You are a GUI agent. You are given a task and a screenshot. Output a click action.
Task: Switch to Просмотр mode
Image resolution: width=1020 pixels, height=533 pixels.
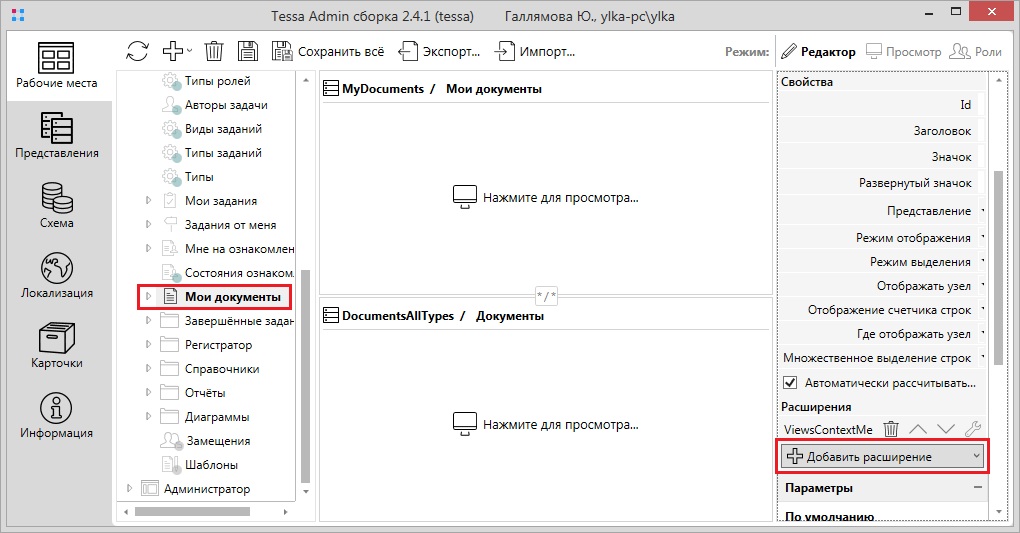[903, 51]
